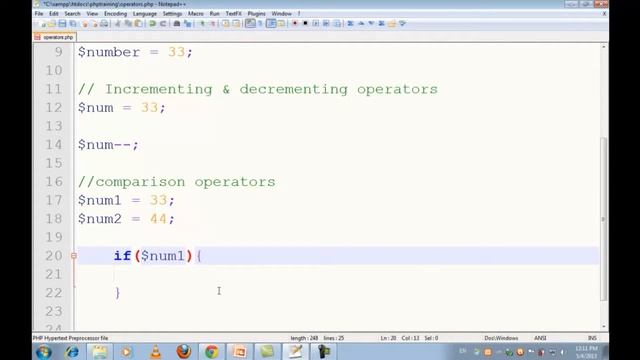Collapse the if block on line 20

(73, 256)
